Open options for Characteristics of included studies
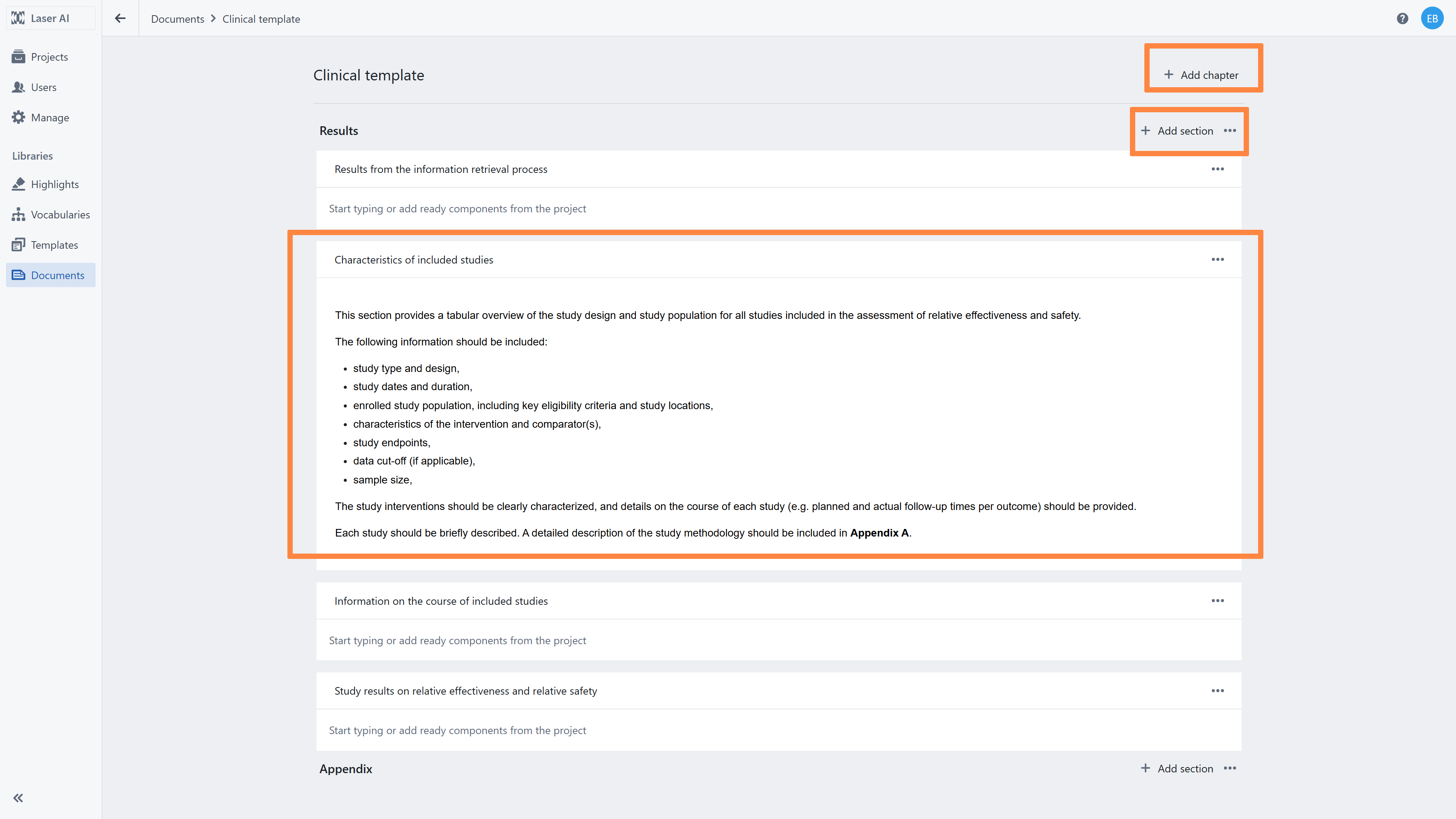This screenshot has width=1456, height=819. coord(1218,259)
